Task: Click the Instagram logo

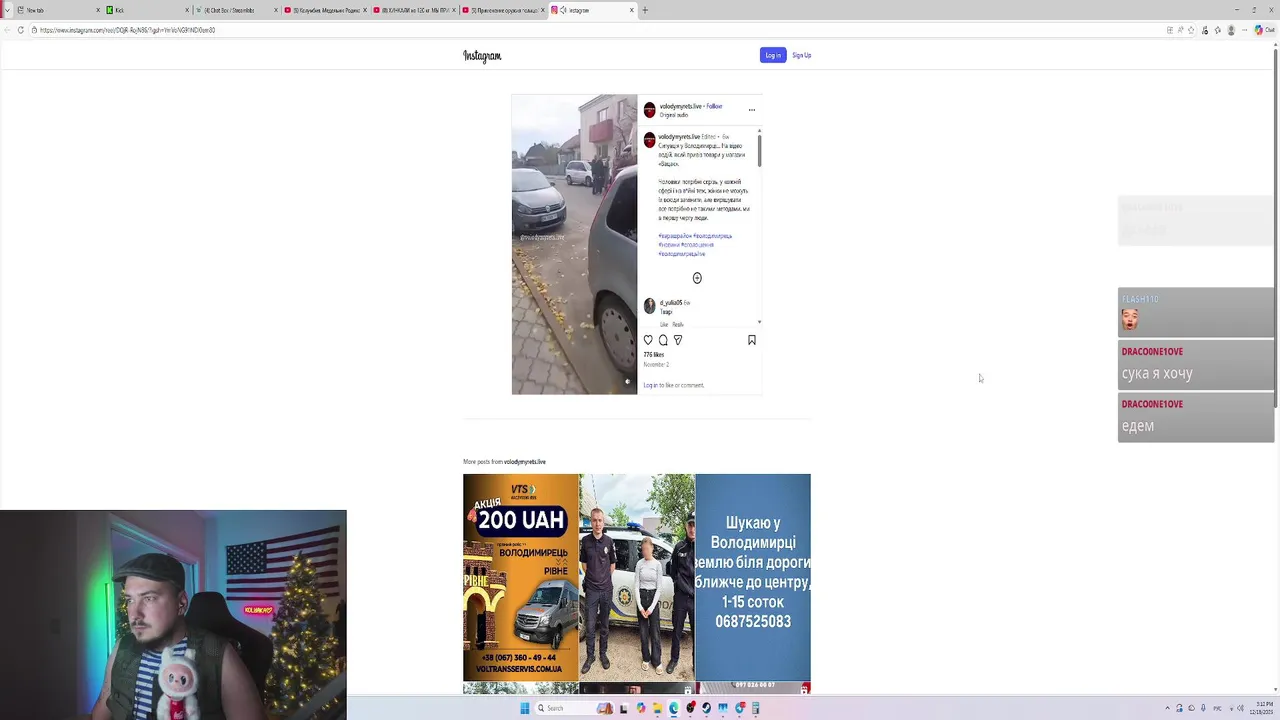Action: (482, 56)
